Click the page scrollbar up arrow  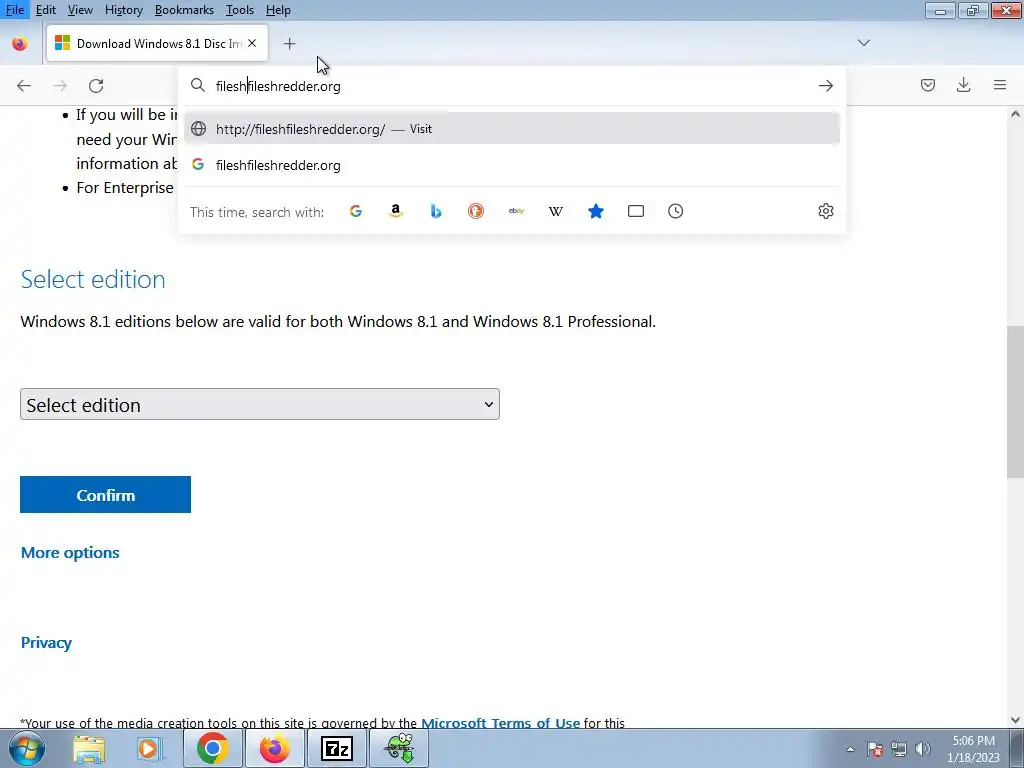click(x=1015, y=114)
